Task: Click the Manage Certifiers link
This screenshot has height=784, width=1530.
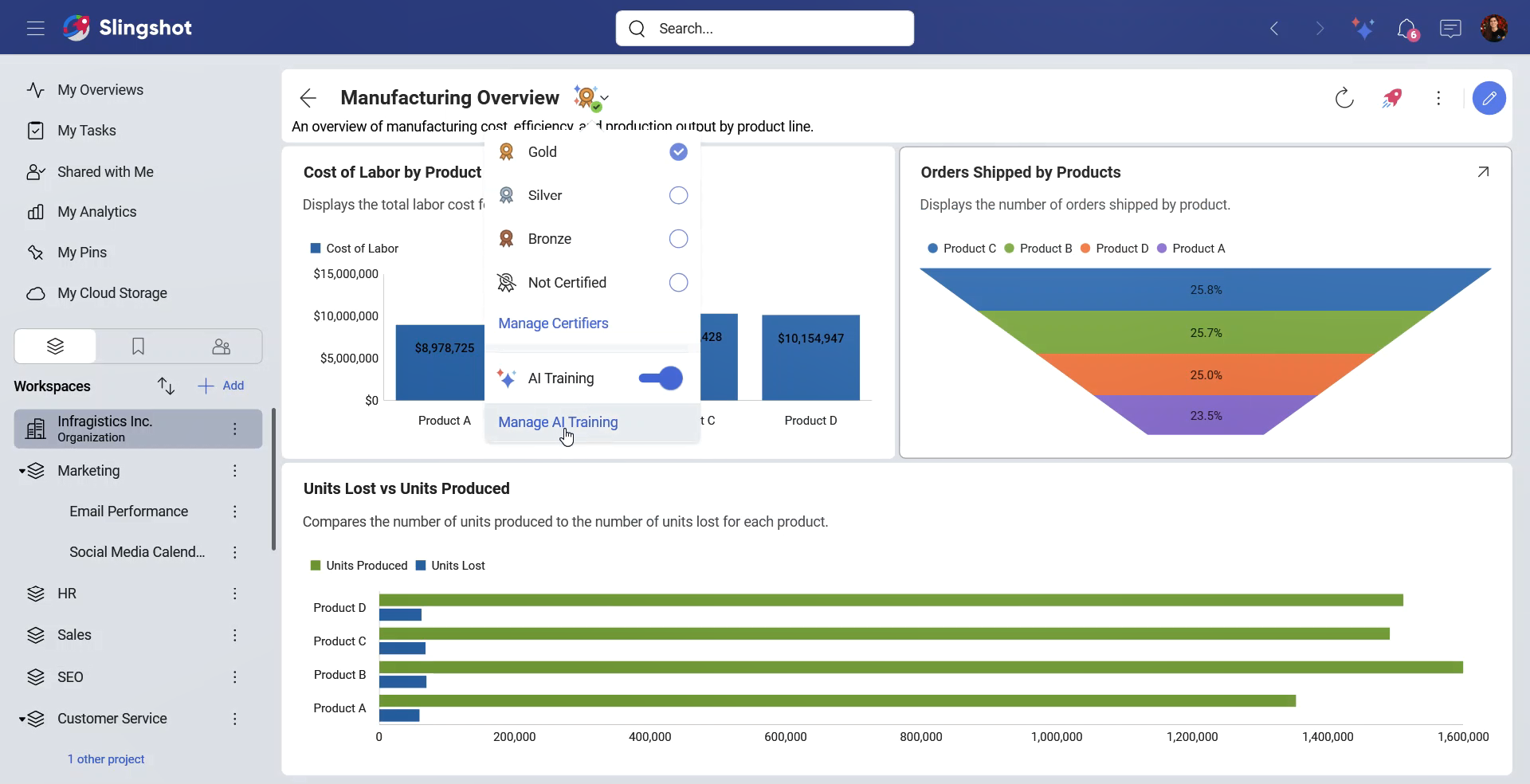Action: pos(553,323)
